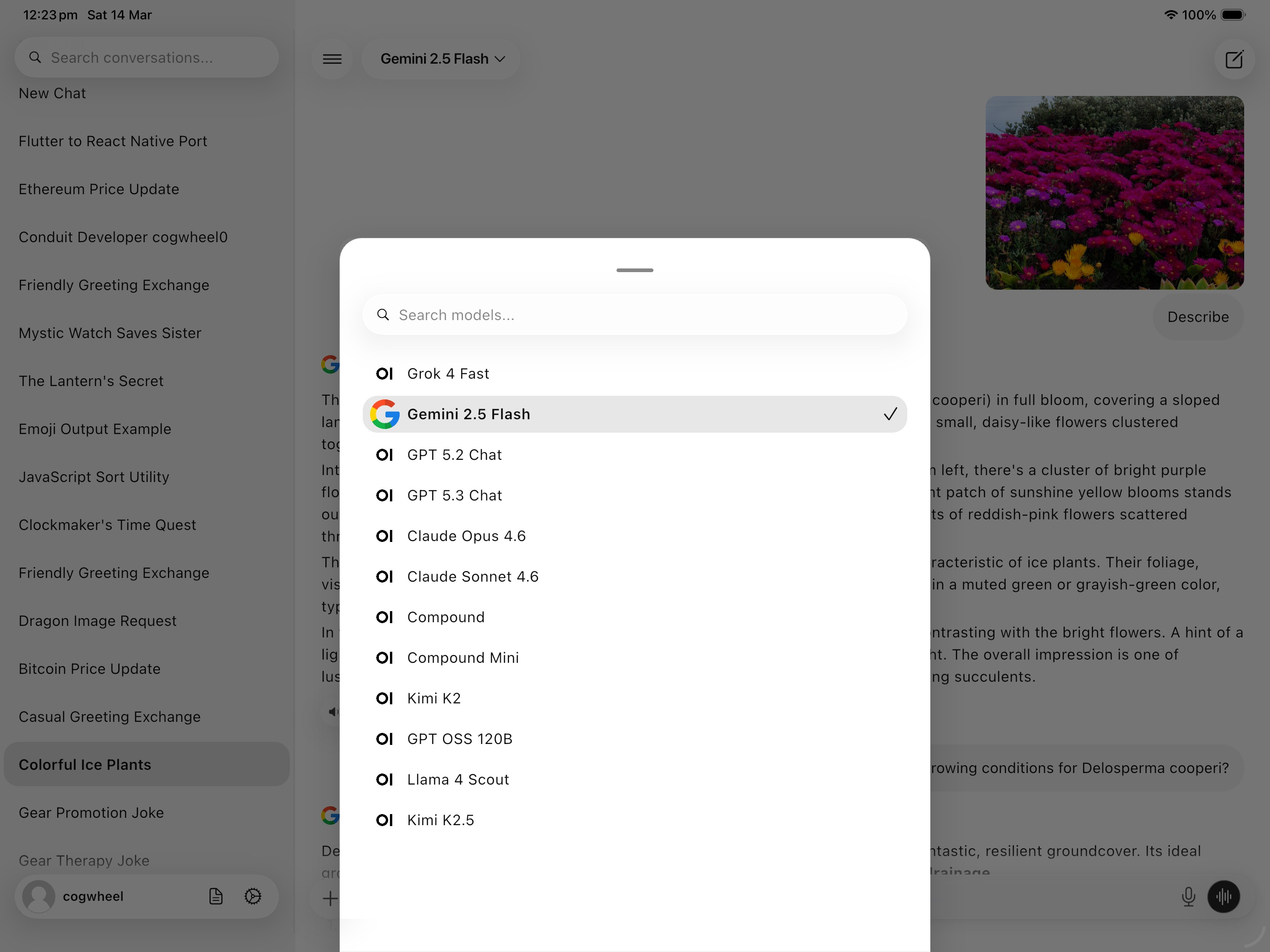Select Llama 4 Scout model
The height and width of the screenshot is (952, 1270).
point(635,779)
